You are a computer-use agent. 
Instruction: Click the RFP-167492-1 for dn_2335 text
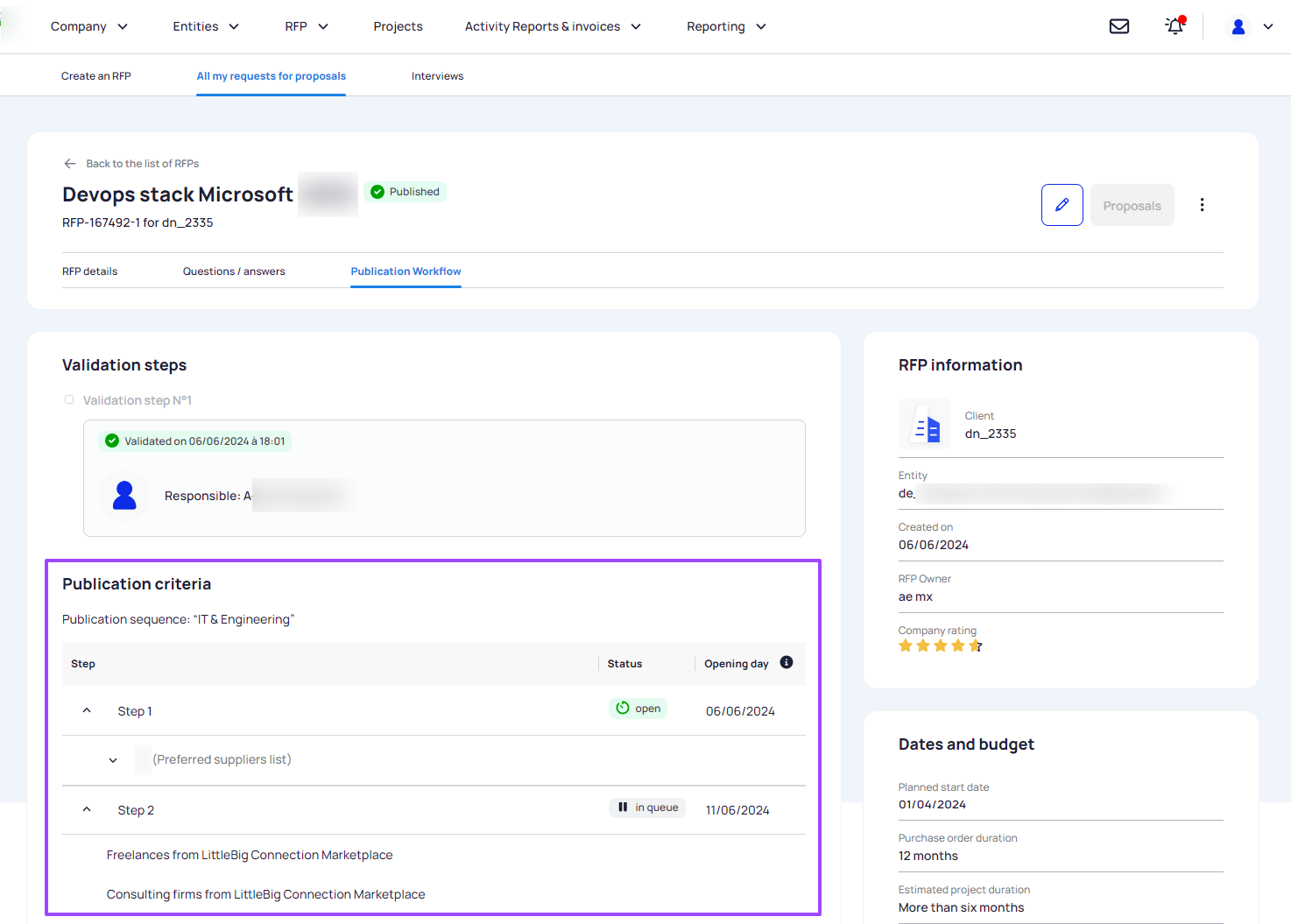coord(138,222)
